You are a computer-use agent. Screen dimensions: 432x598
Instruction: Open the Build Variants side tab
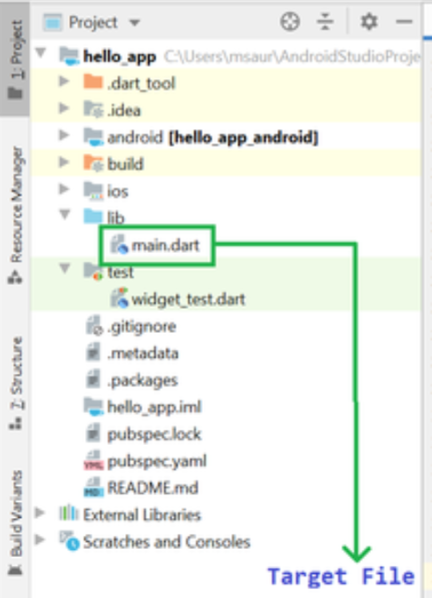[x=15, y=522]
